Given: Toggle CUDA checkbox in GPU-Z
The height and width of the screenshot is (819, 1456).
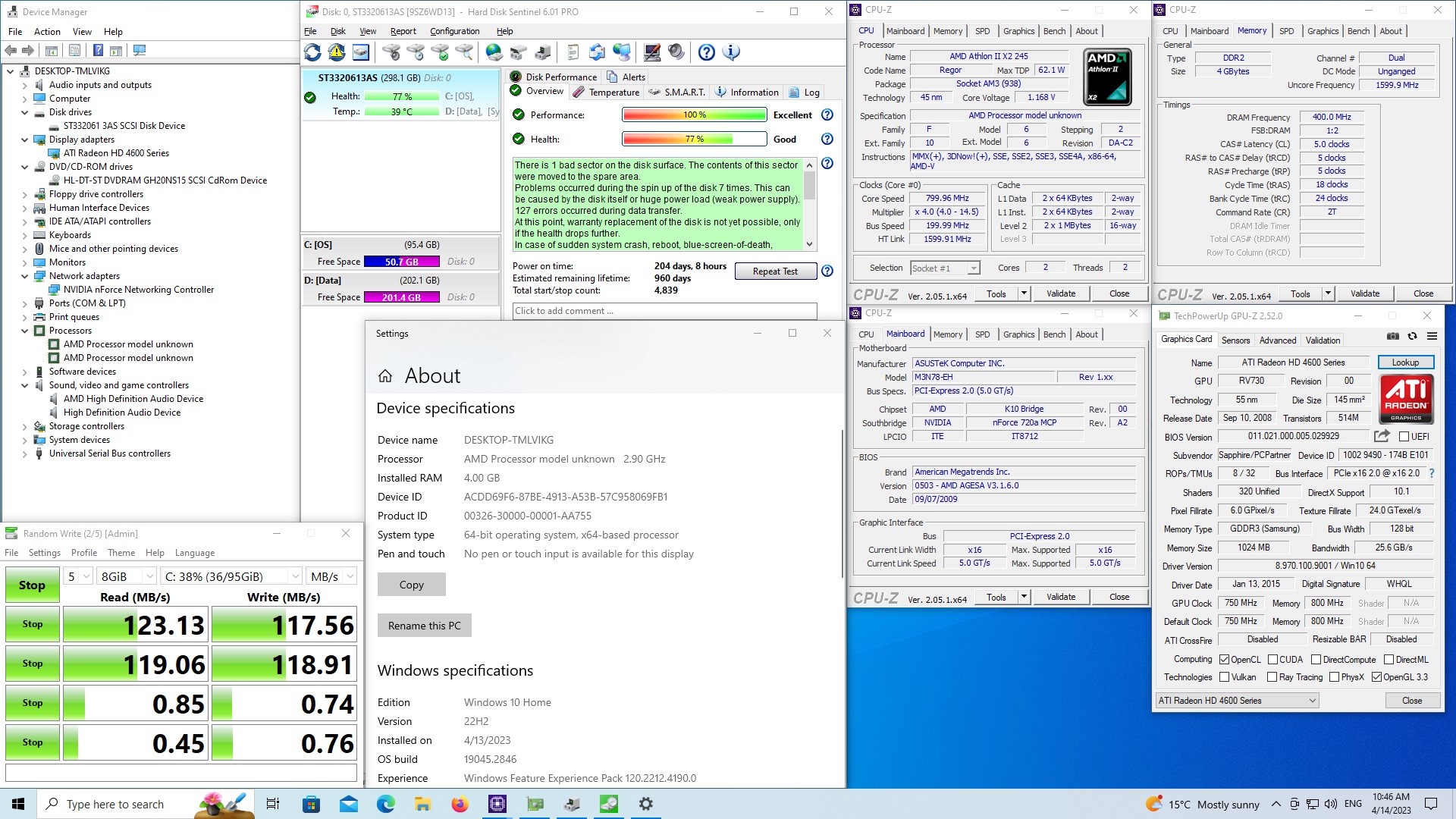Looking at the screenshot, I should pos(1273,660).
